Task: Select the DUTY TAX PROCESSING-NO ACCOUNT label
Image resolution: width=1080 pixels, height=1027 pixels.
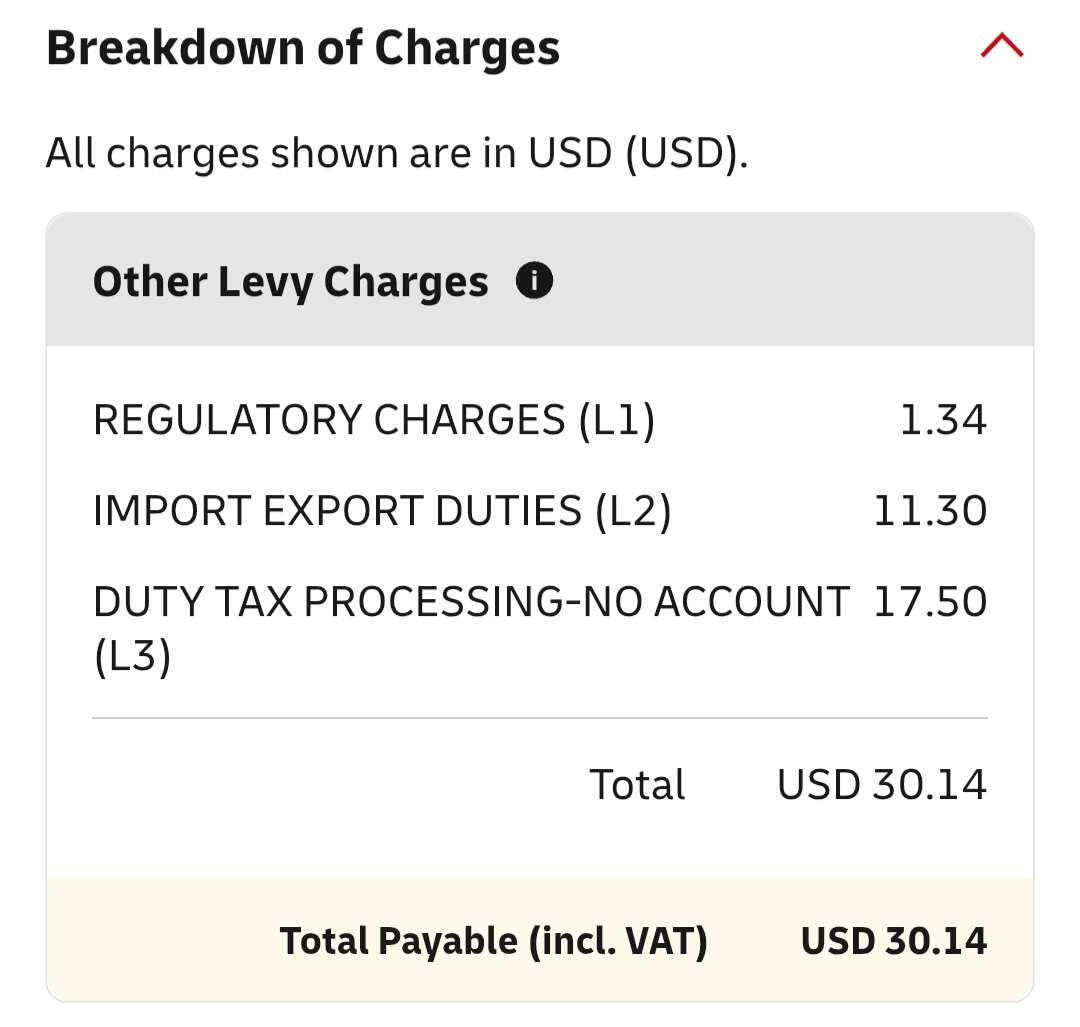Action: [471, 602]
